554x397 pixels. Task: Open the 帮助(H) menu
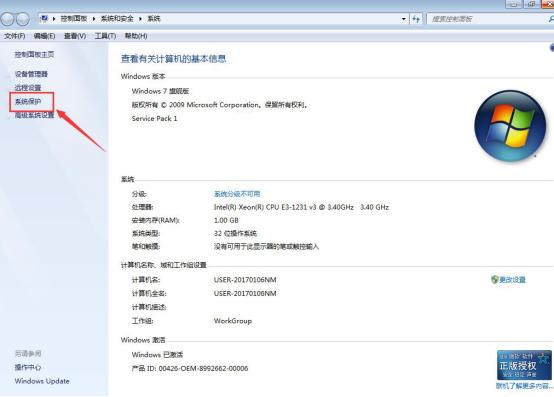click(136, 36)
